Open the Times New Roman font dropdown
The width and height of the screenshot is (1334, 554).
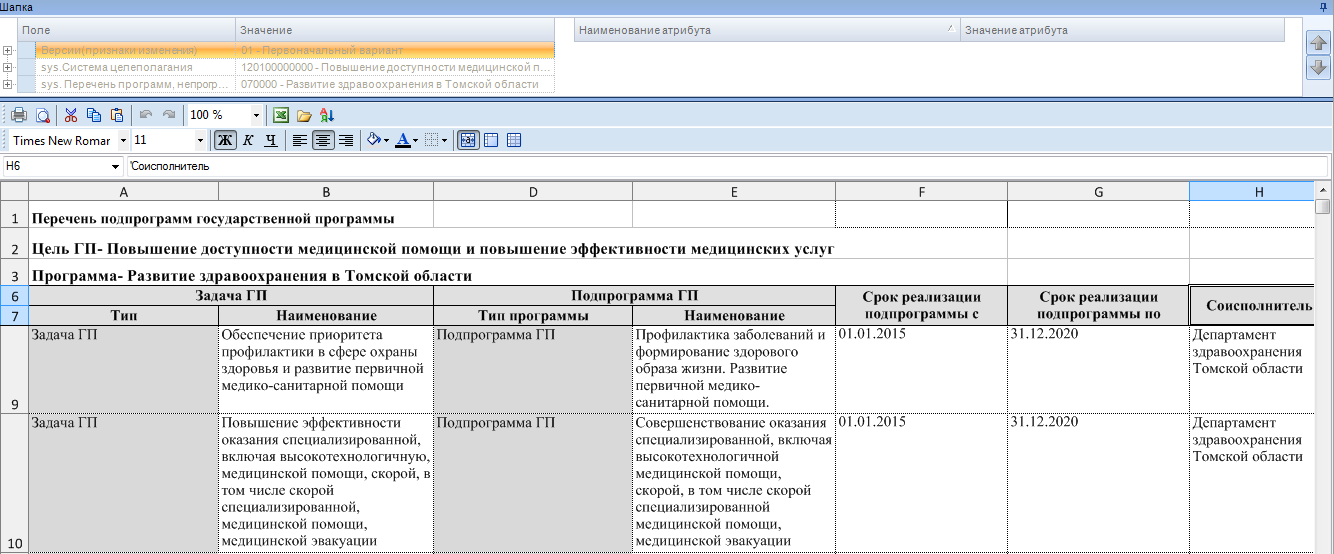pyautogui.click(x=123, y=141)
